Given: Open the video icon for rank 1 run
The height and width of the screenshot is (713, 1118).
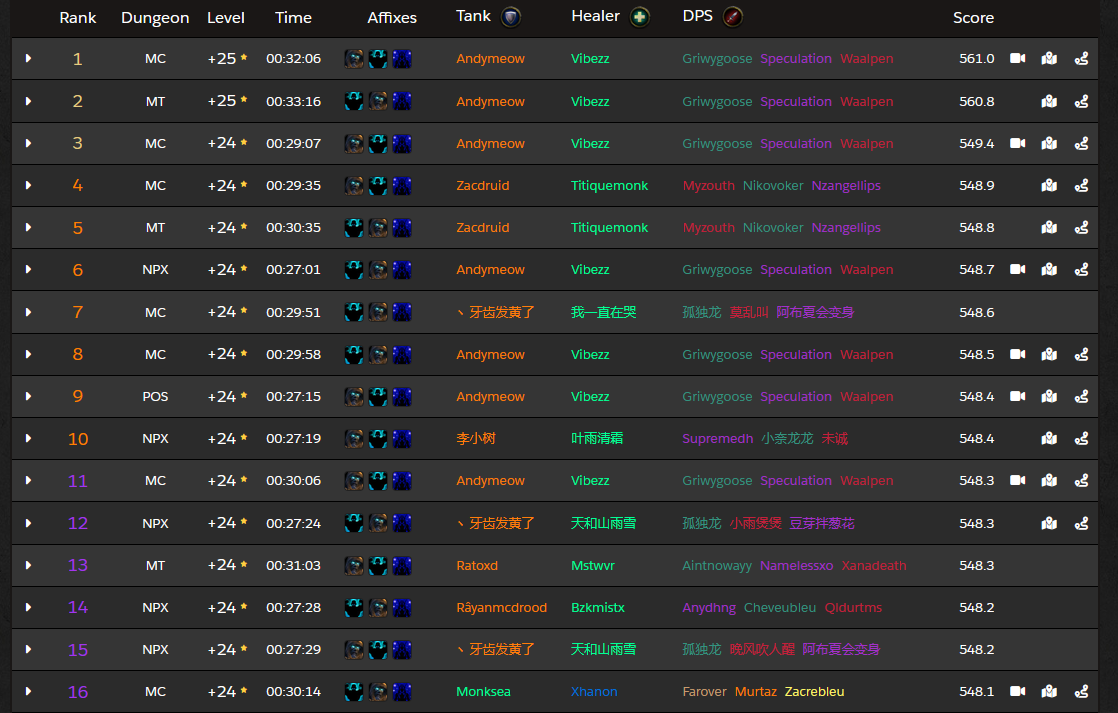Looking at the screenshot, I should coord(1017,58).
